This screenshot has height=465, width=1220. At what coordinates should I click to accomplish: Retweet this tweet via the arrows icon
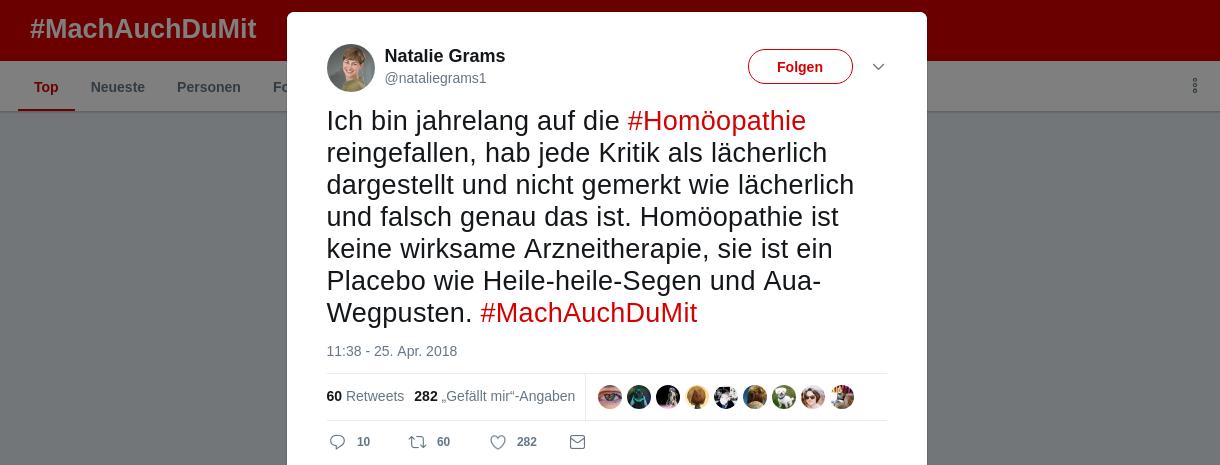[417, 442]
